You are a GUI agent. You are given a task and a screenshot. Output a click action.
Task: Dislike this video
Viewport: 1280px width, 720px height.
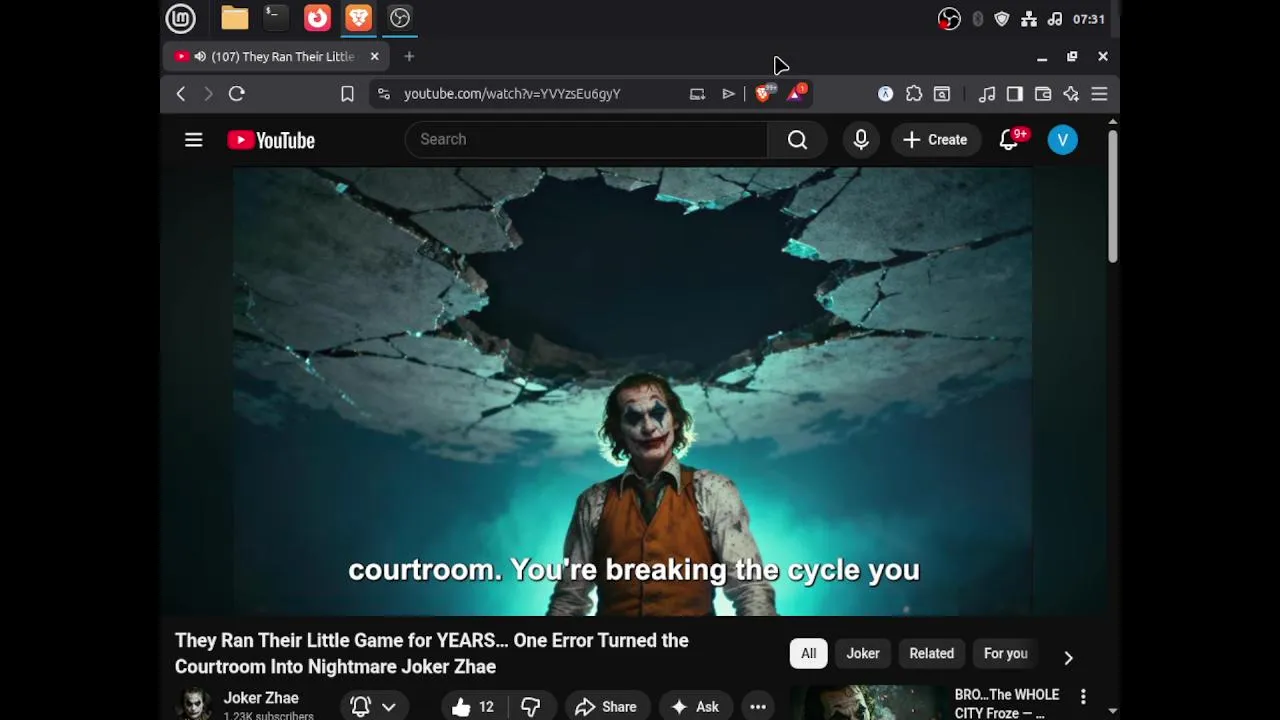coord(531,707)
